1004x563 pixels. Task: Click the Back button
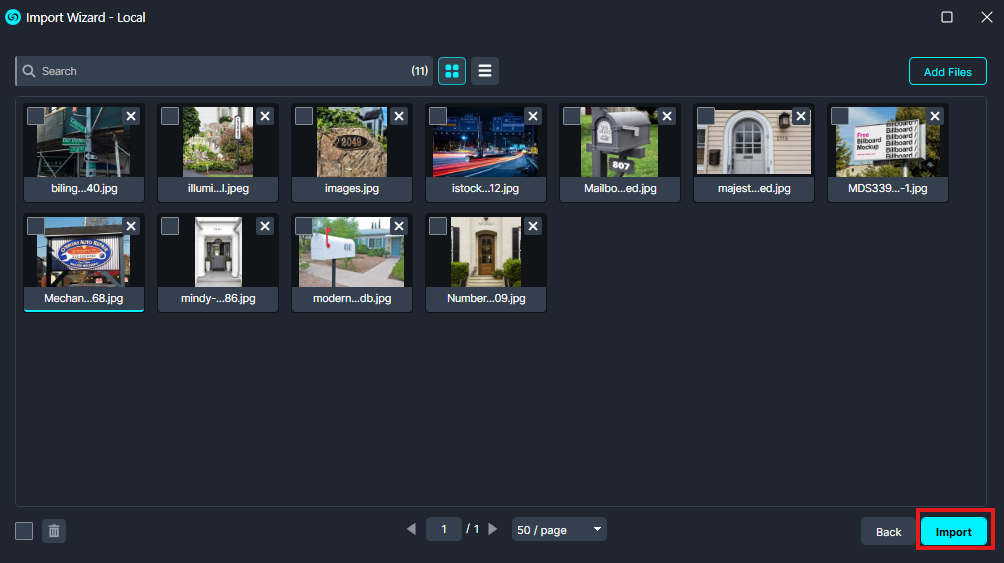coord(888,532)
